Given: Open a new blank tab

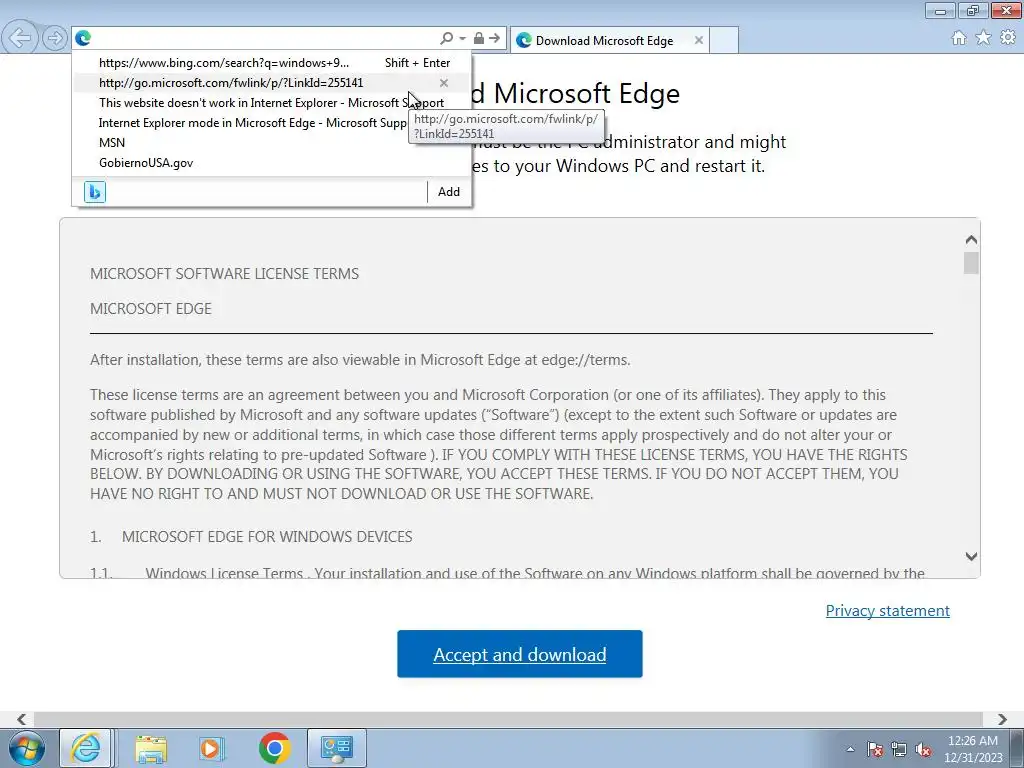Looking at the screenshot, I should point(724,40).
